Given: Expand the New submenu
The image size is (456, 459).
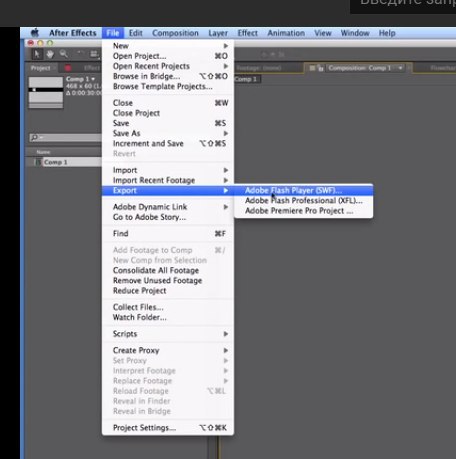Looking at the screenshot, I should click(168, 46).
